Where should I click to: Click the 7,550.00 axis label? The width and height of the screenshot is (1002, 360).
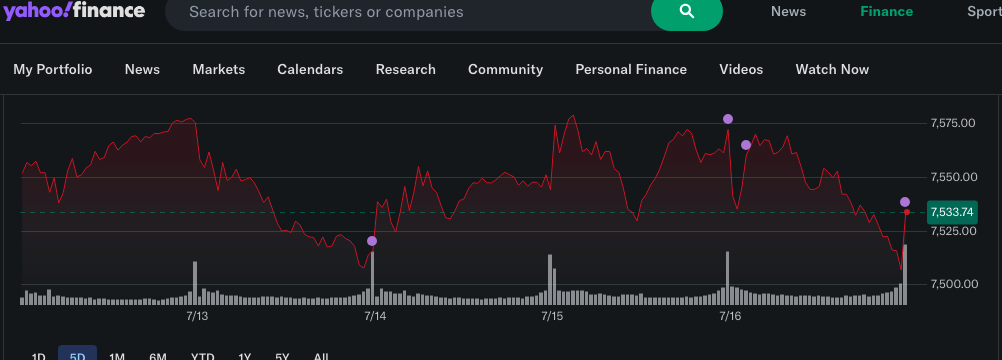[953, 176]
